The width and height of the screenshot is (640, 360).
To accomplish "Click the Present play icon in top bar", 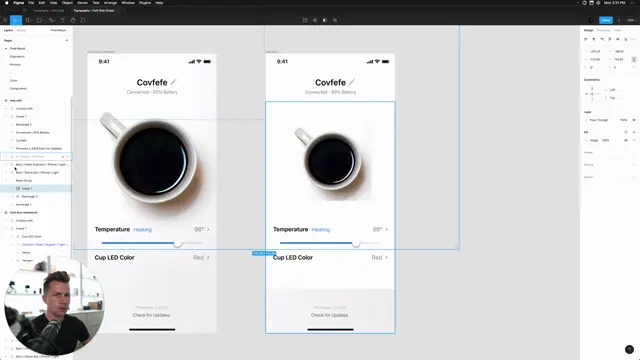I will [x=619, y=20].
